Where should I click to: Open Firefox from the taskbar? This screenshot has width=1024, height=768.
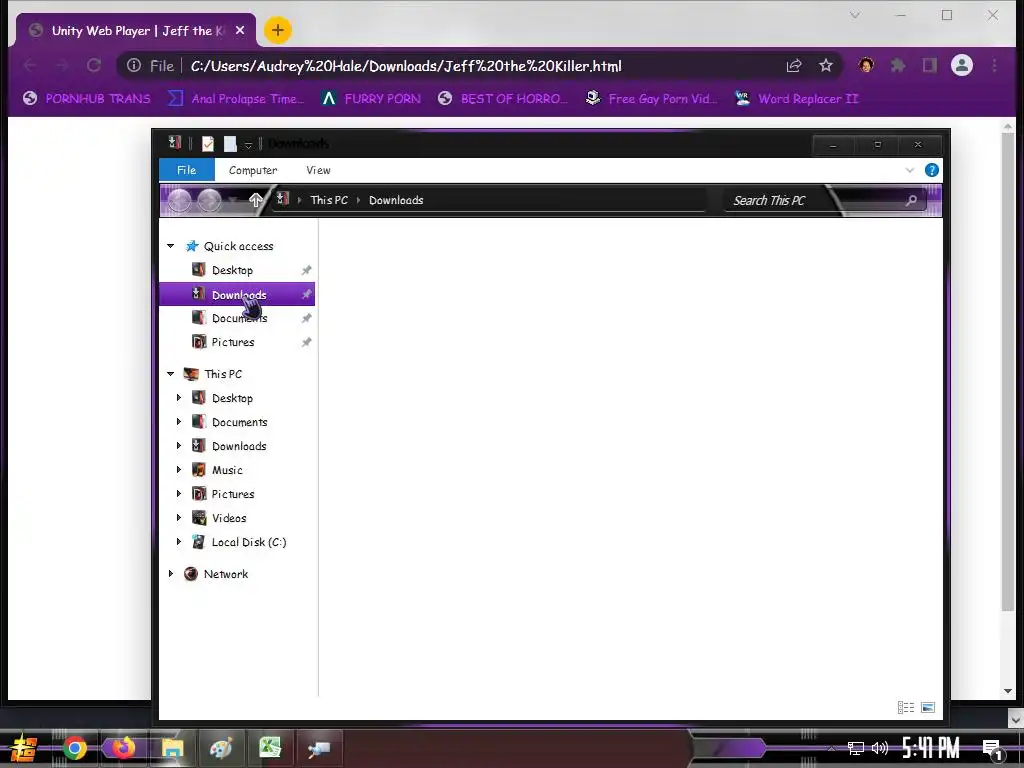123,748
